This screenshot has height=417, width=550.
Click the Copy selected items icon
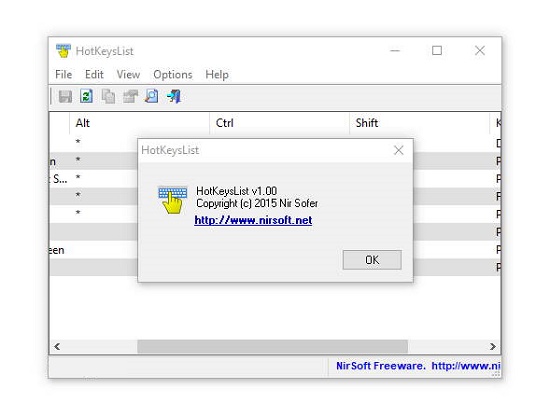click(108, 96)
